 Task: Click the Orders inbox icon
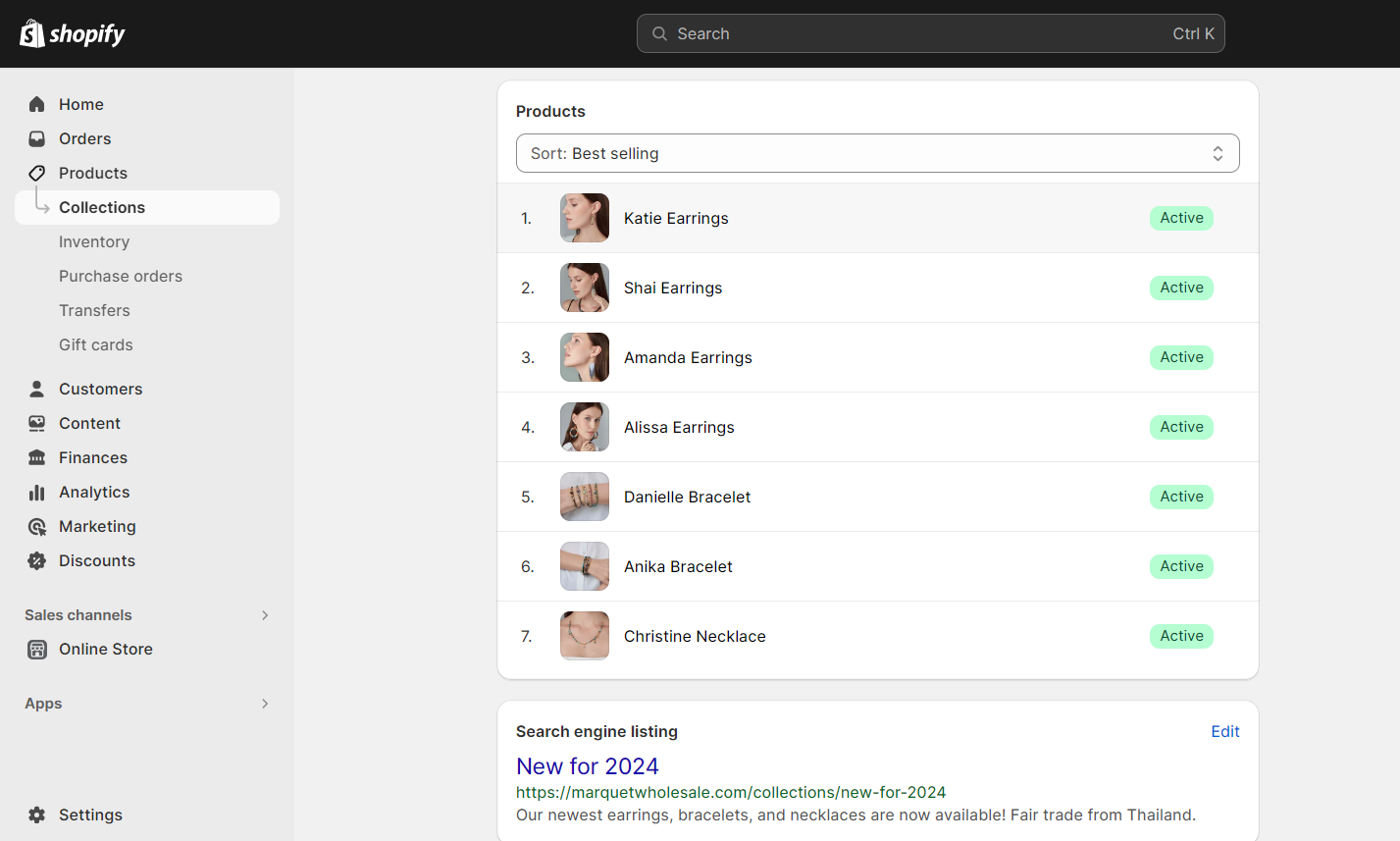(x=37, y=138)
